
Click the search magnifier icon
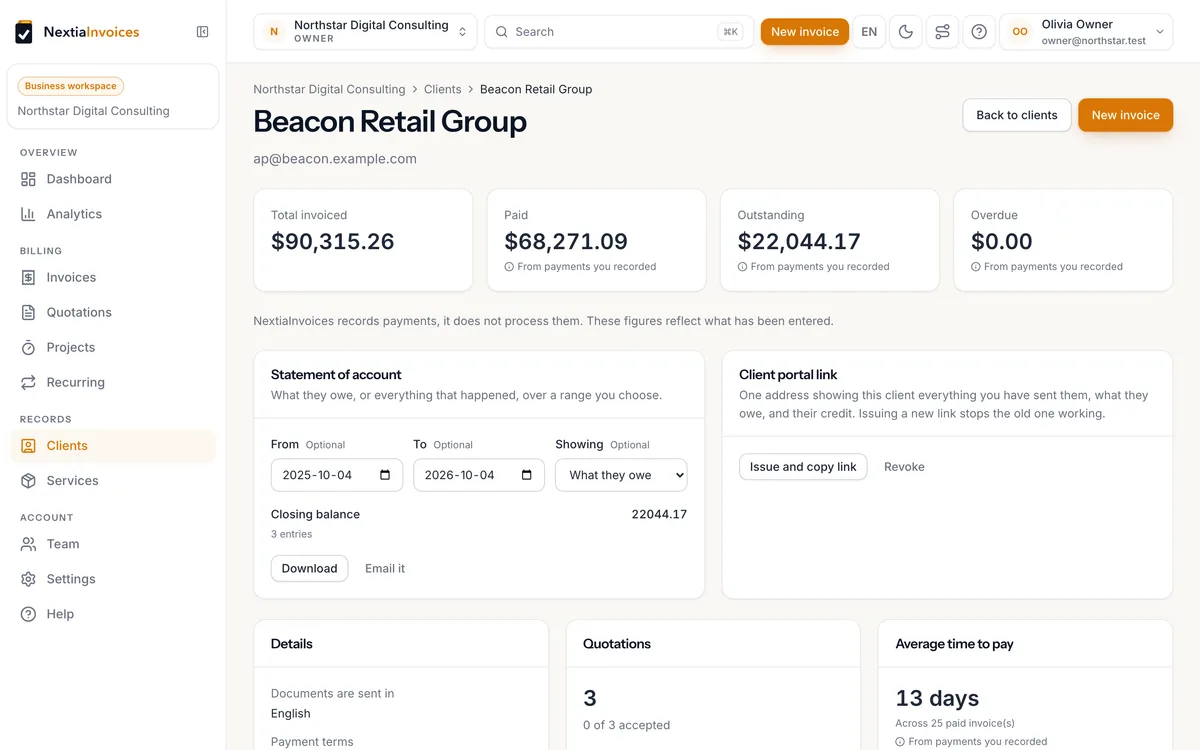(502, 32)
